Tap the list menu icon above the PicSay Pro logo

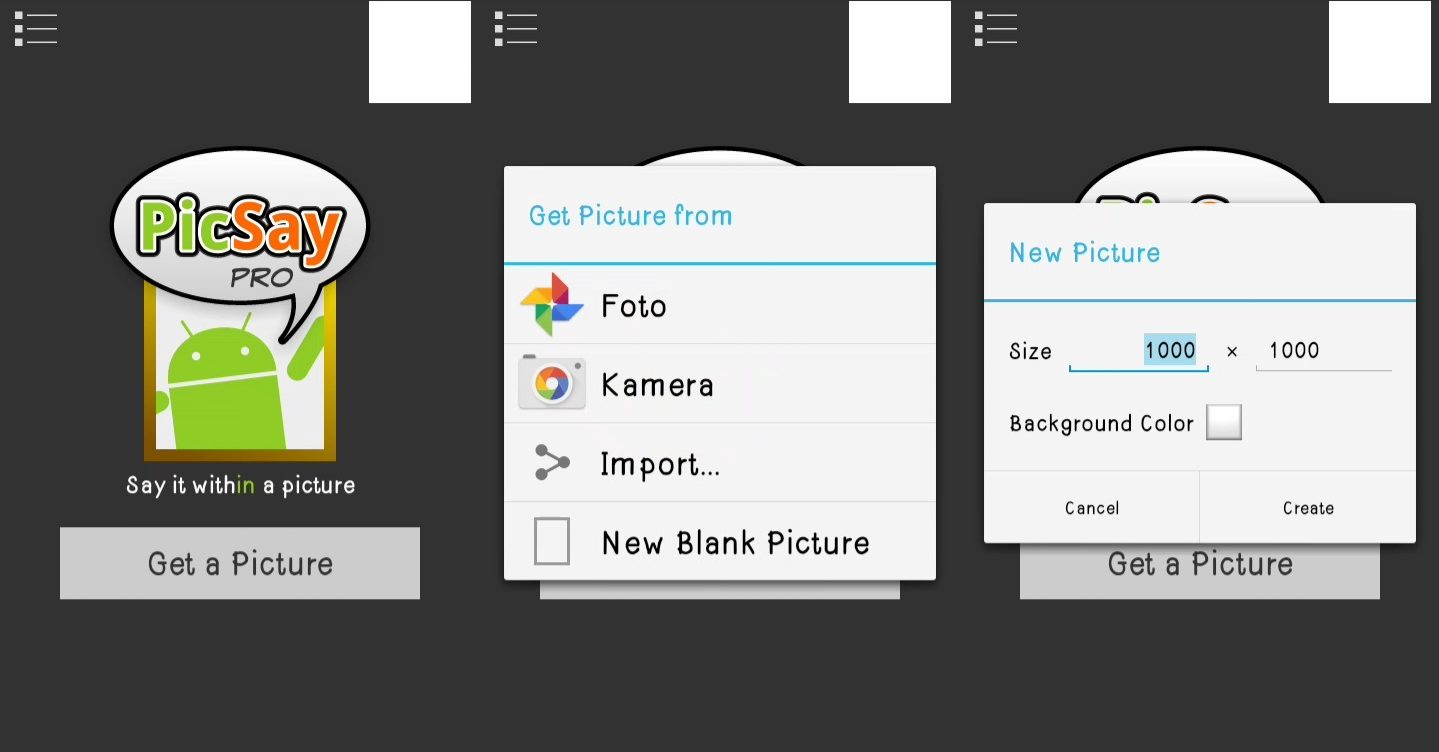point(36,29)
